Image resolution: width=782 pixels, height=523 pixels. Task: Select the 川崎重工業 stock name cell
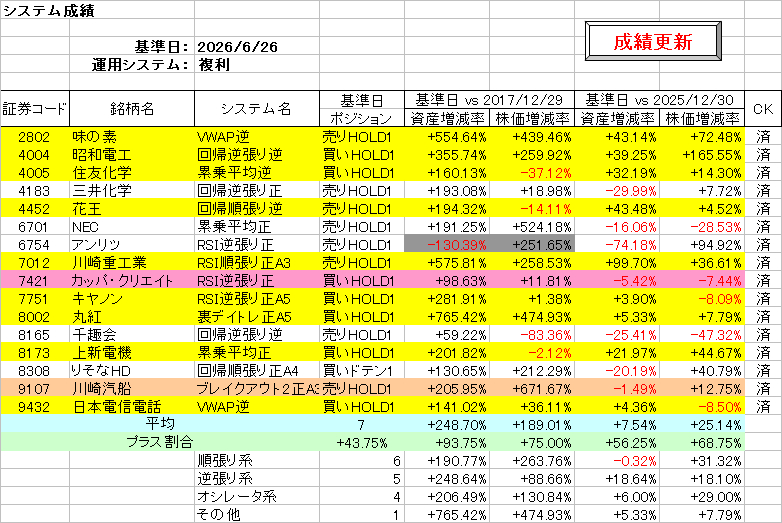pyautogui.click(x=132, y=263)
